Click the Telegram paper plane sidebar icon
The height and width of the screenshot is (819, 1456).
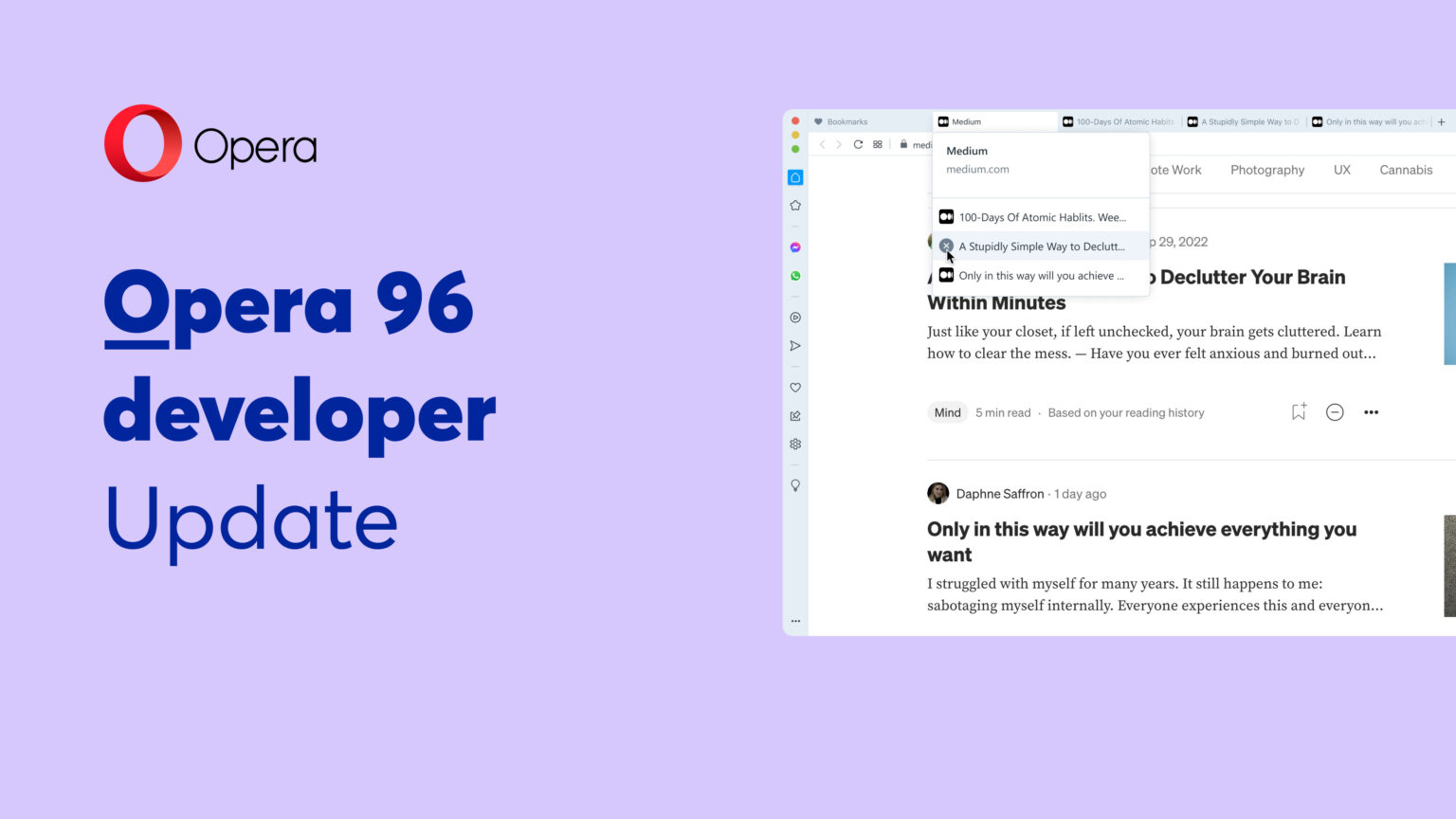(x=795, y=345)
